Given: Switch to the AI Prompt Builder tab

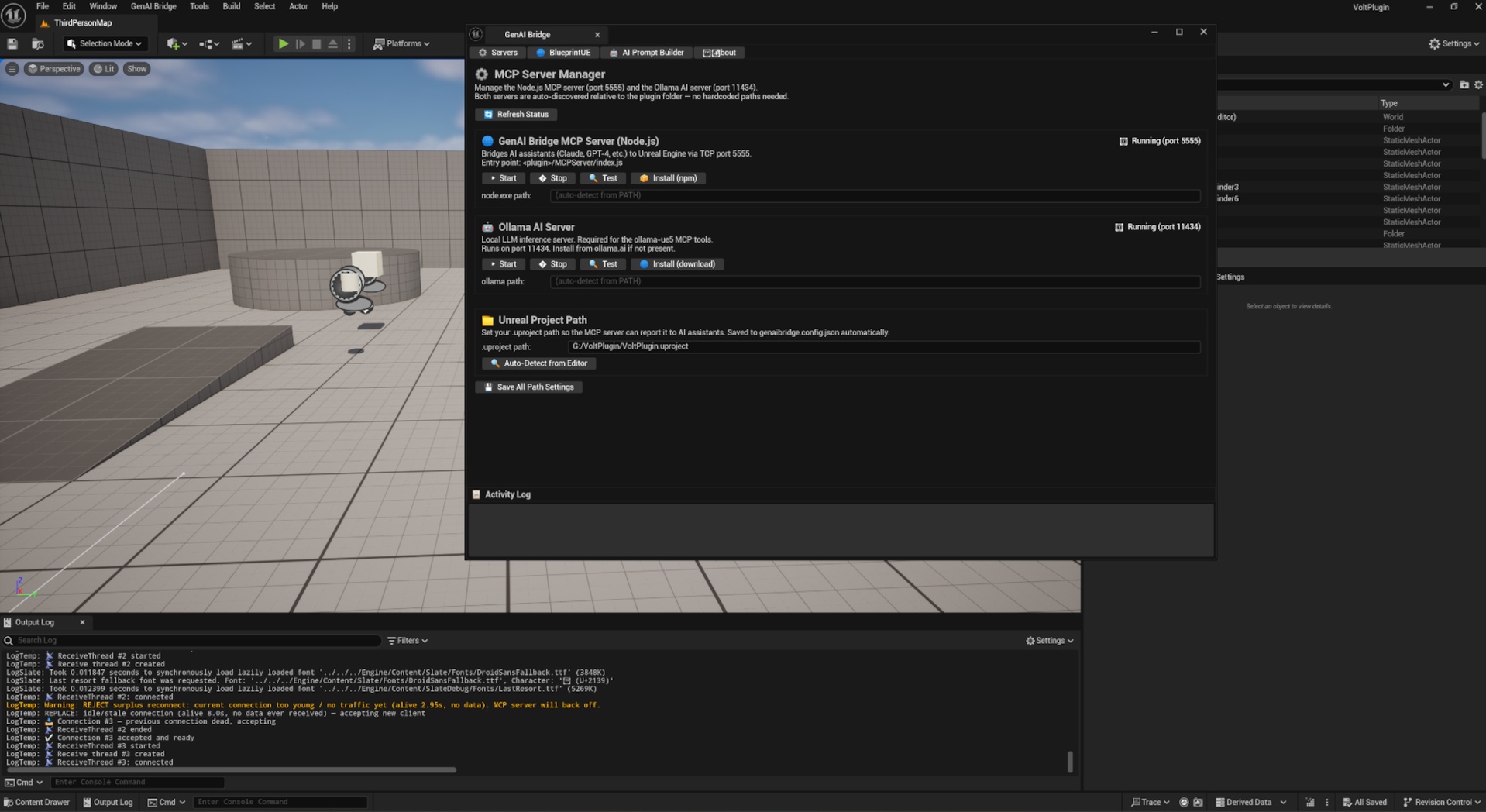Looking at the screenshot, I should pos(647,53).
